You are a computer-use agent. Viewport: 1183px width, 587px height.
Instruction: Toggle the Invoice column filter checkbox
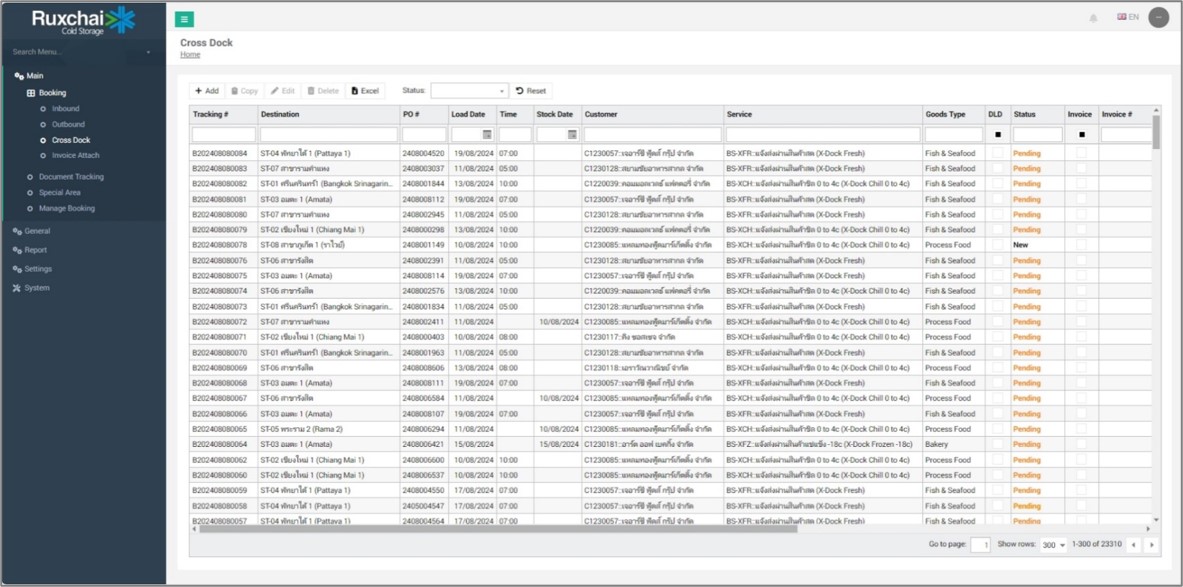(1082, 134)
